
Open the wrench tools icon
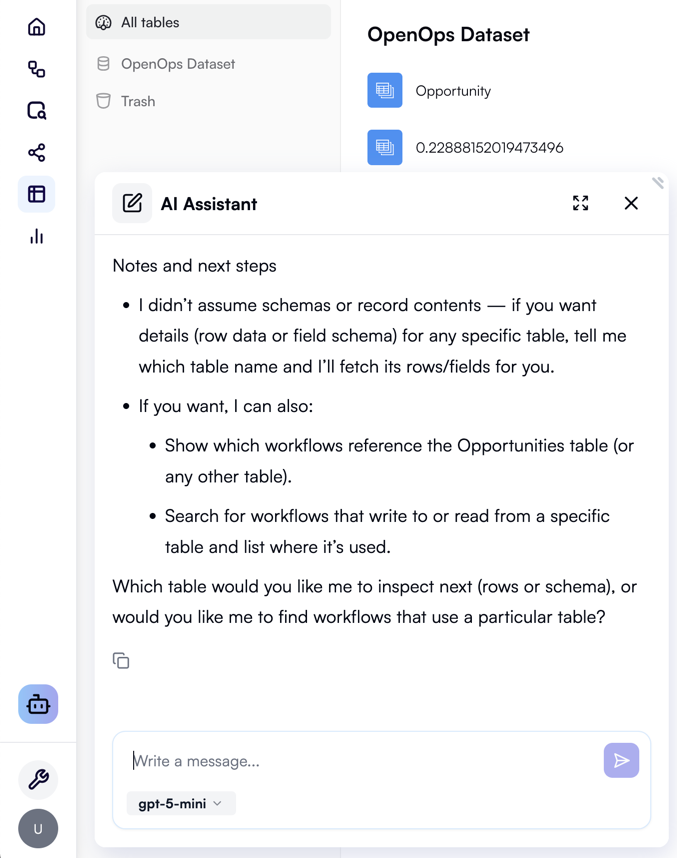[x=37, y=779]
